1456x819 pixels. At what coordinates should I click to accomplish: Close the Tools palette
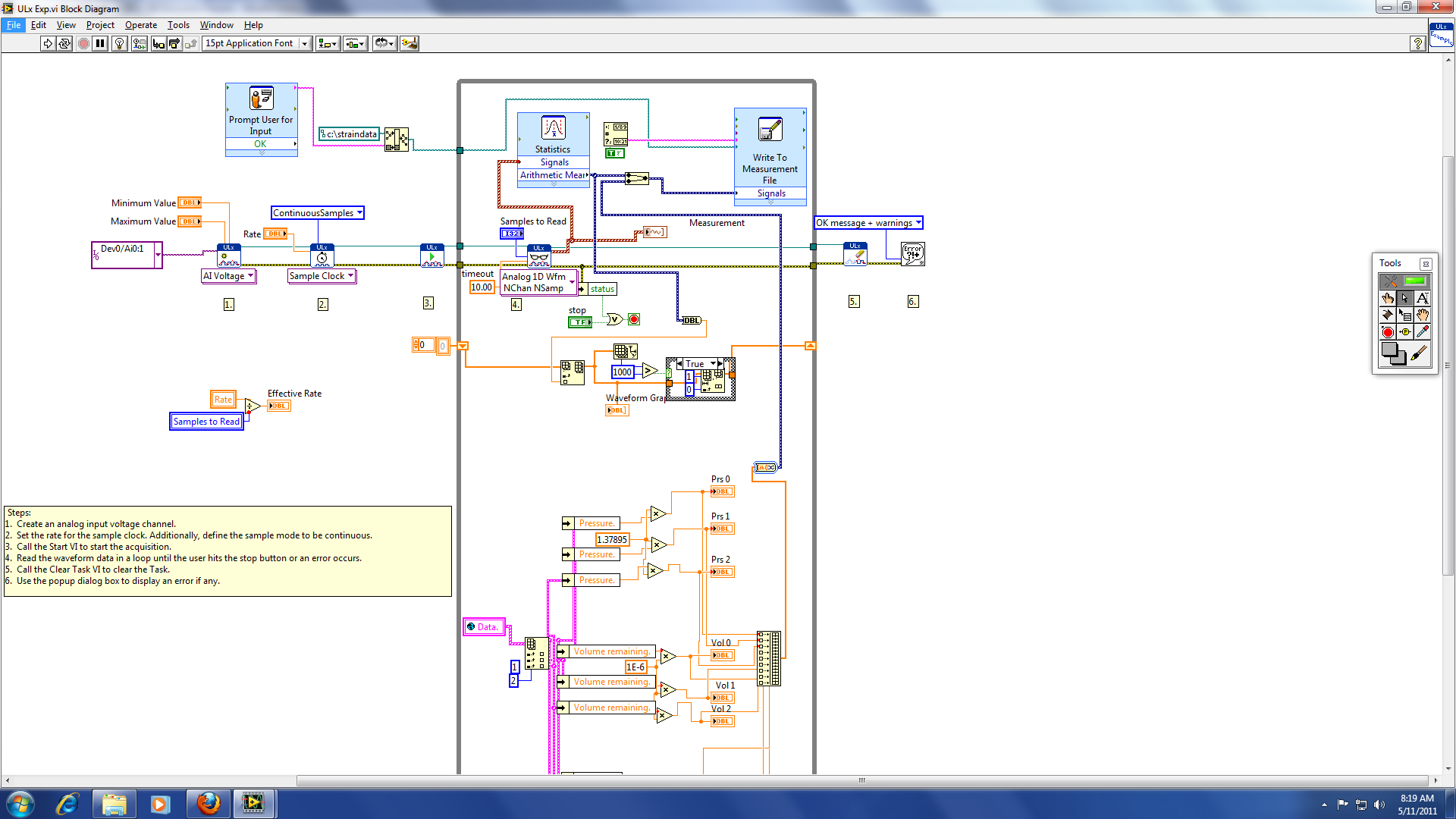point(1426,264)
